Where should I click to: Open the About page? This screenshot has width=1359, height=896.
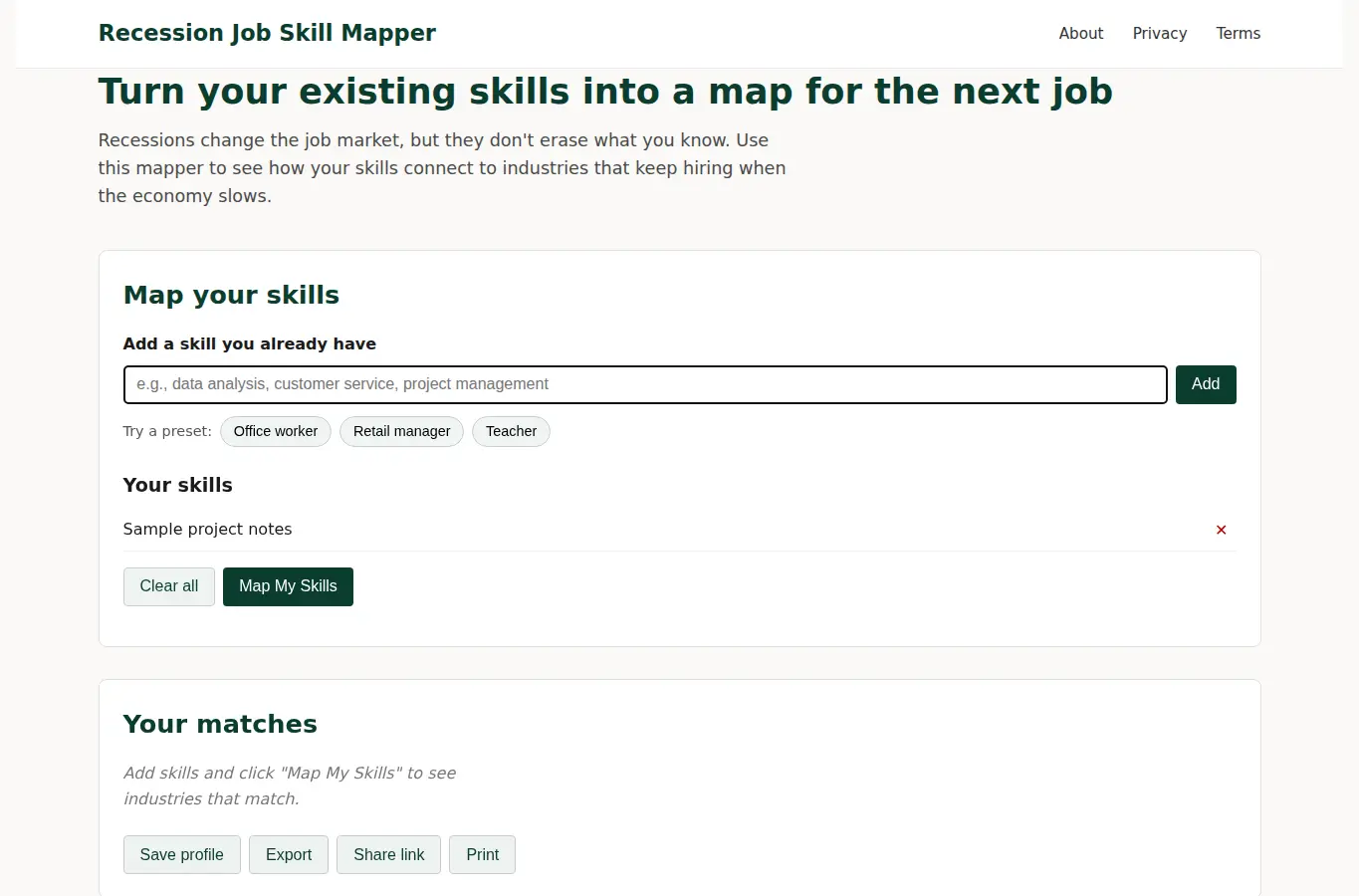tap(1081, 33)
